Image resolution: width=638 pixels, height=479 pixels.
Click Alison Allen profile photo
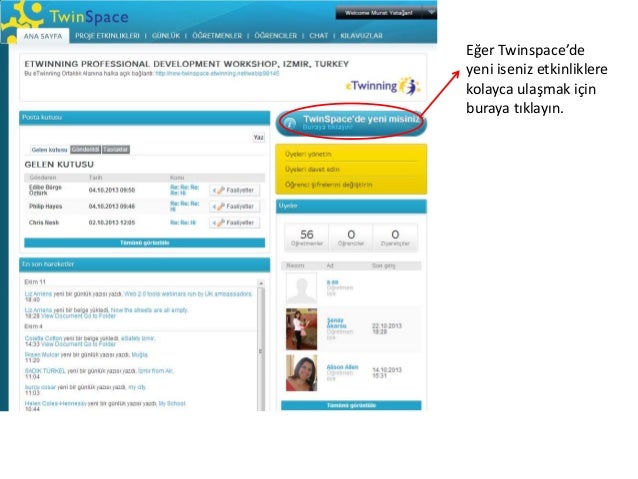pos(302,373)
